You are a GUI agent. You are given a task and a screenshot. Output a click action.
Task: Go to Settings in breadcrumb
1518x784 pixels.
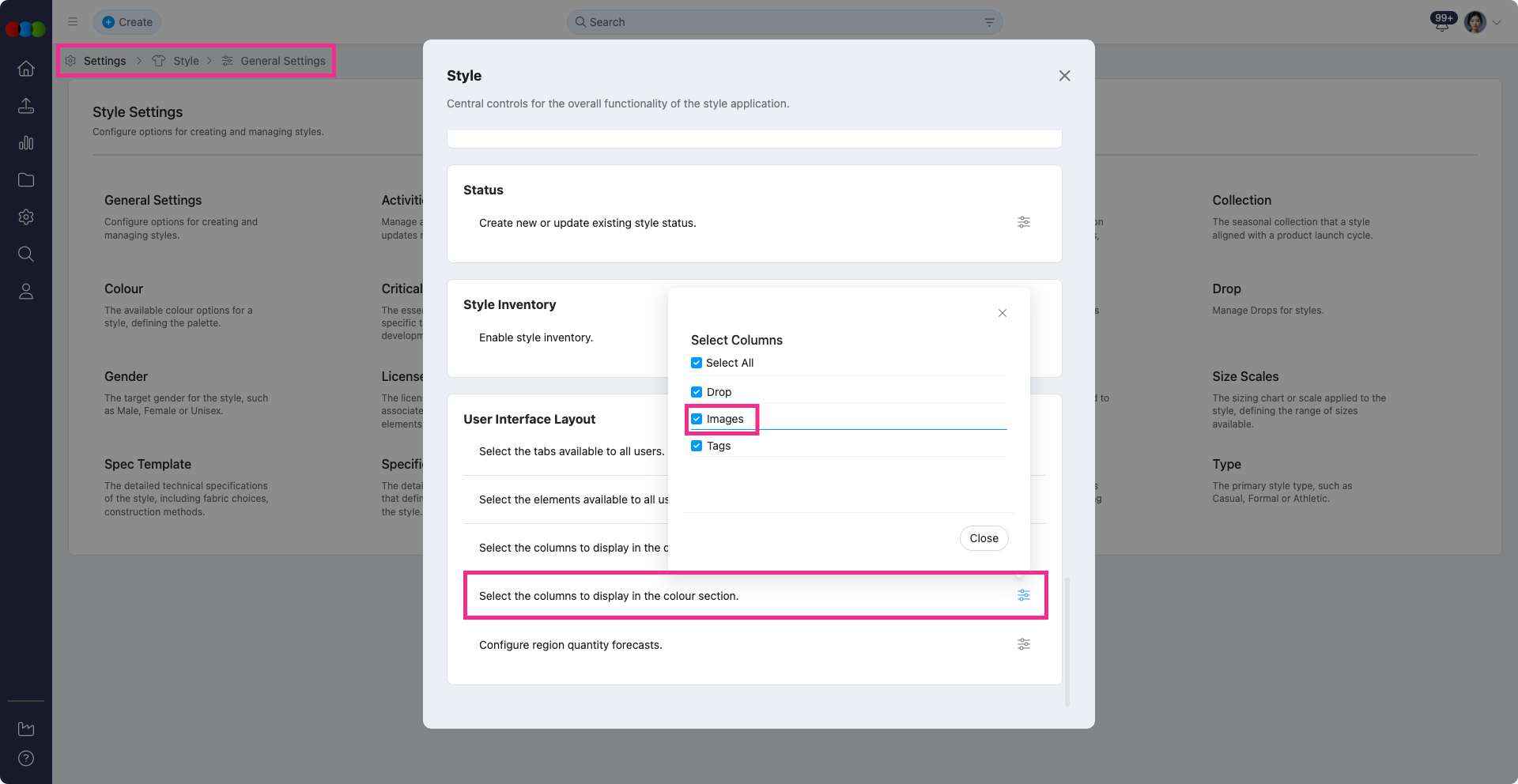[104, 61]
